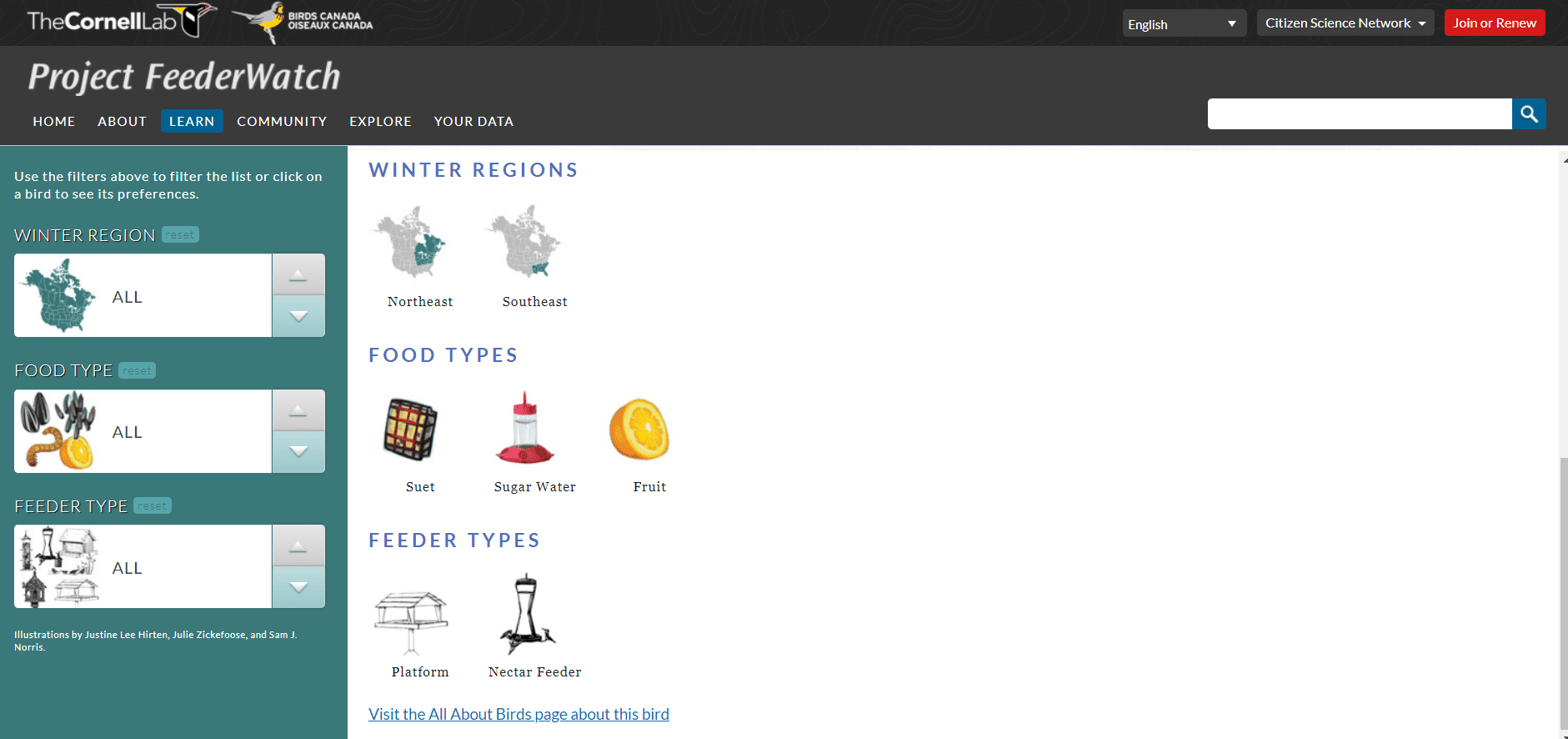Viewport: 1568px width, 739px height.
Task: Click the Food Type ALL foods thumbnail
Action: pos(59,430)
